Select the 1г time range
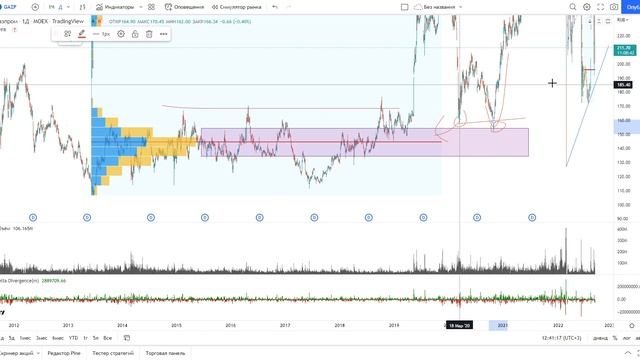This screenshot has width=640, height=360. pyautogui.click(x=86, y=338)
